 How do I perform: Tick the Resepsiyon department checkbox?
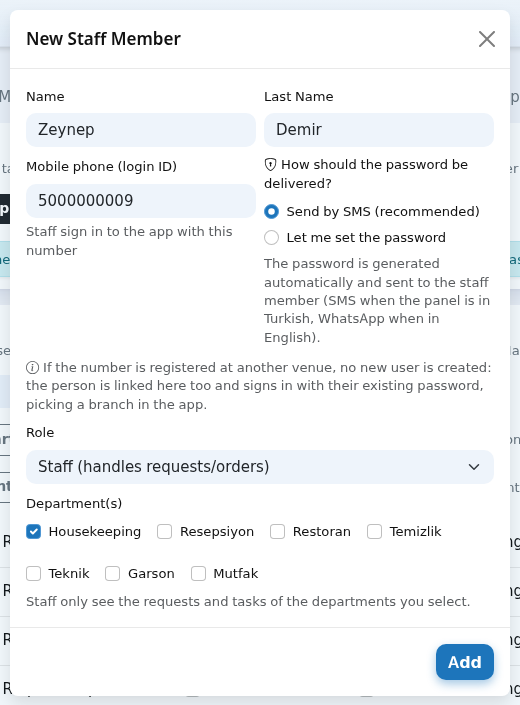tap(164, 531)
